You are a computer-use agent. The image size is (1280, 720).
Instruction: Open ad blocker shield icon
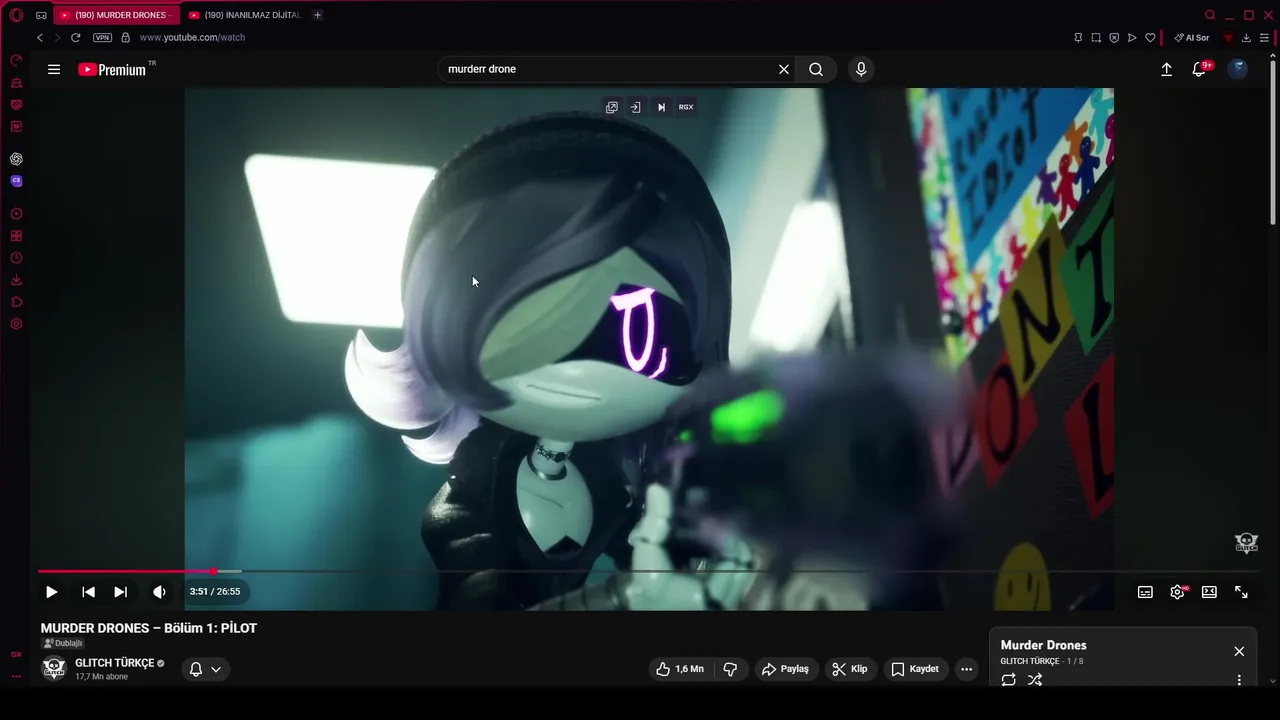coord(1114,37)
